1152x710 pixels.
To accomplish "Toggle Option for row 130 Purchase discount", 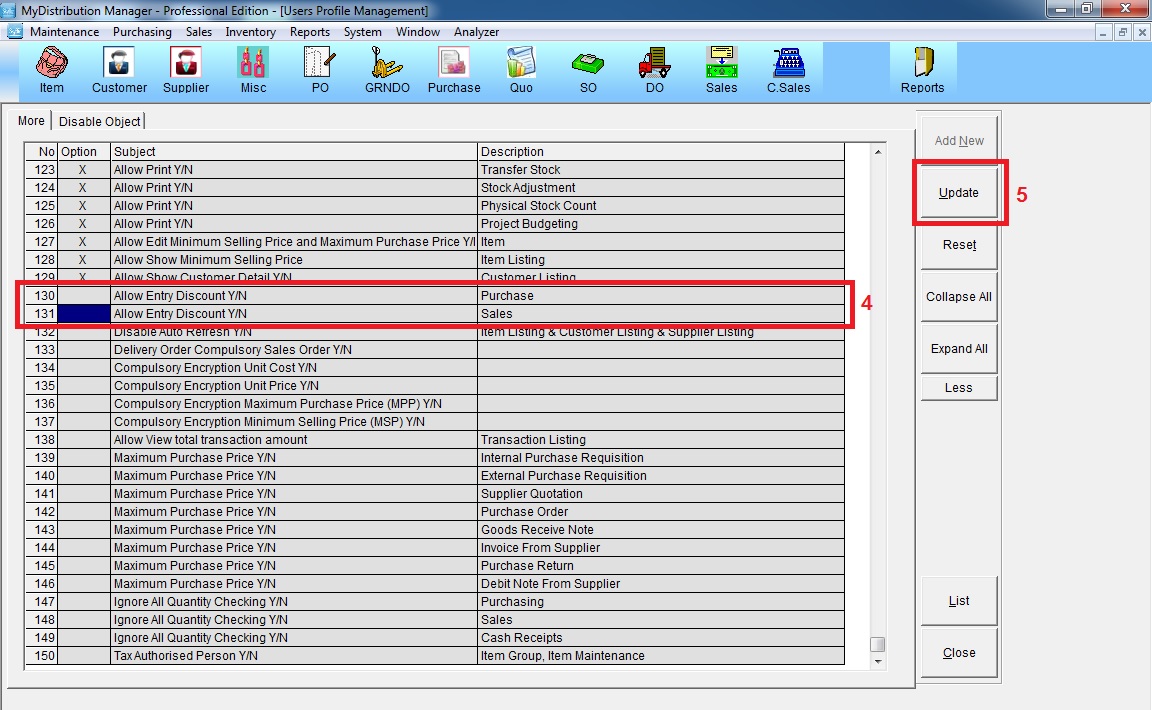I will [x=84, y=296].
